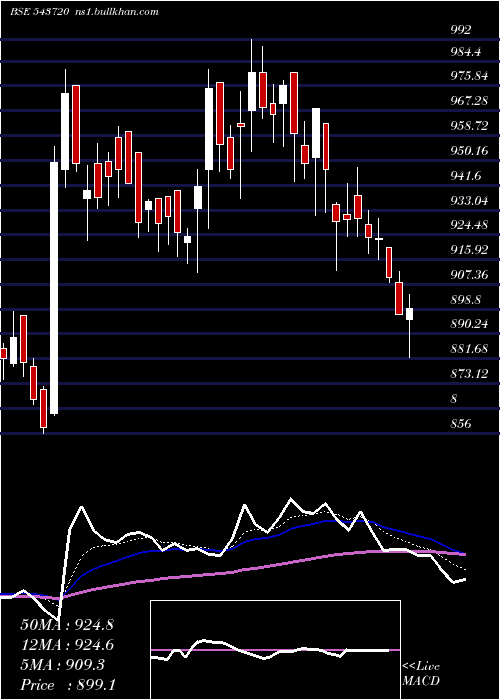This screenshot has height=700, width=500.
Task: Click the <<Live MACD label
Action: [x=421, y=674]
